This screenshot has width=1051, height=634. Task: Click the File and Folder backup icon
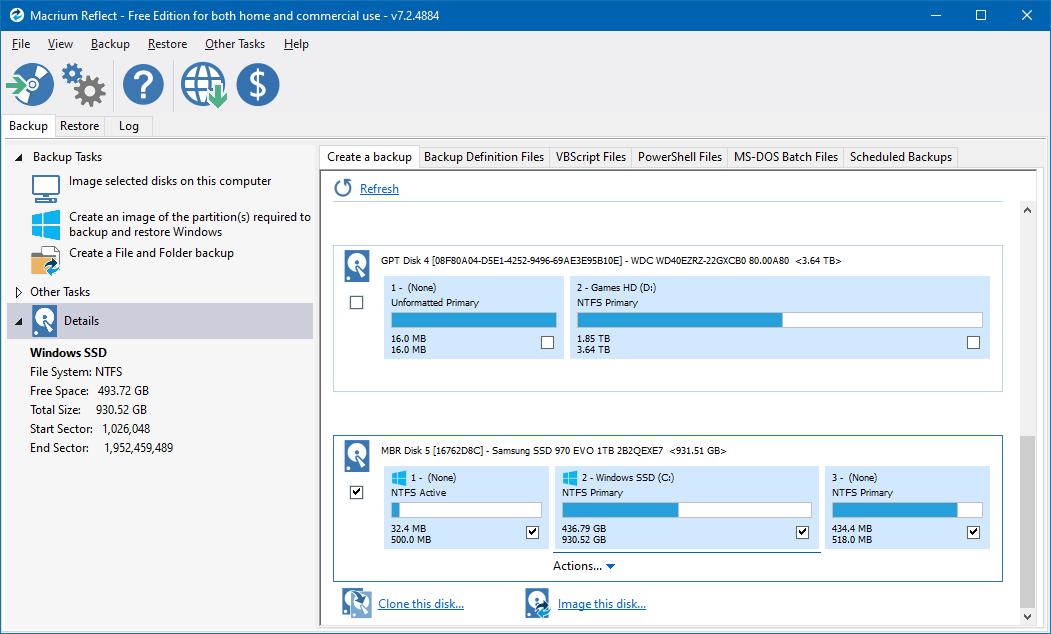click(x=46, y=261)
